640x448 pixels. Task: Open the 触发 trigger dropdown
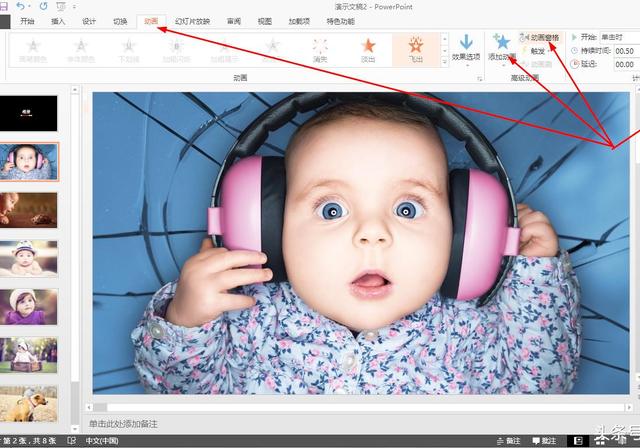click(x=538, y=51)
